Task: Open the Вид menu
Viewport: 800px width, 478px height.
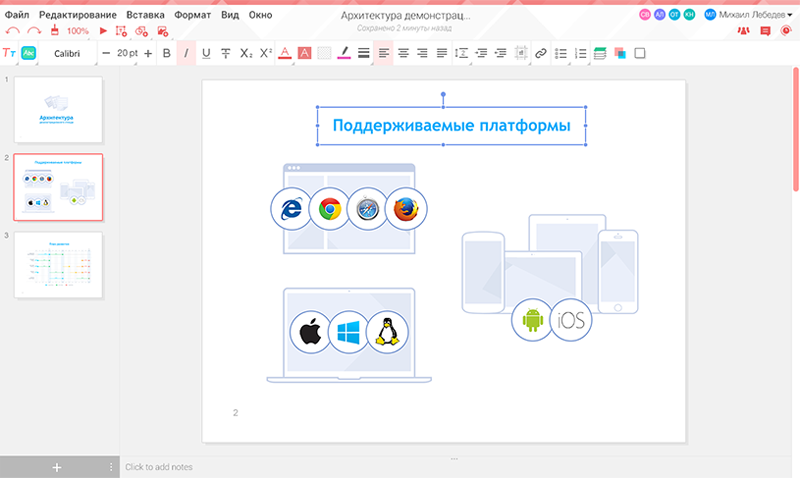Action: click(x=230, y=15)
